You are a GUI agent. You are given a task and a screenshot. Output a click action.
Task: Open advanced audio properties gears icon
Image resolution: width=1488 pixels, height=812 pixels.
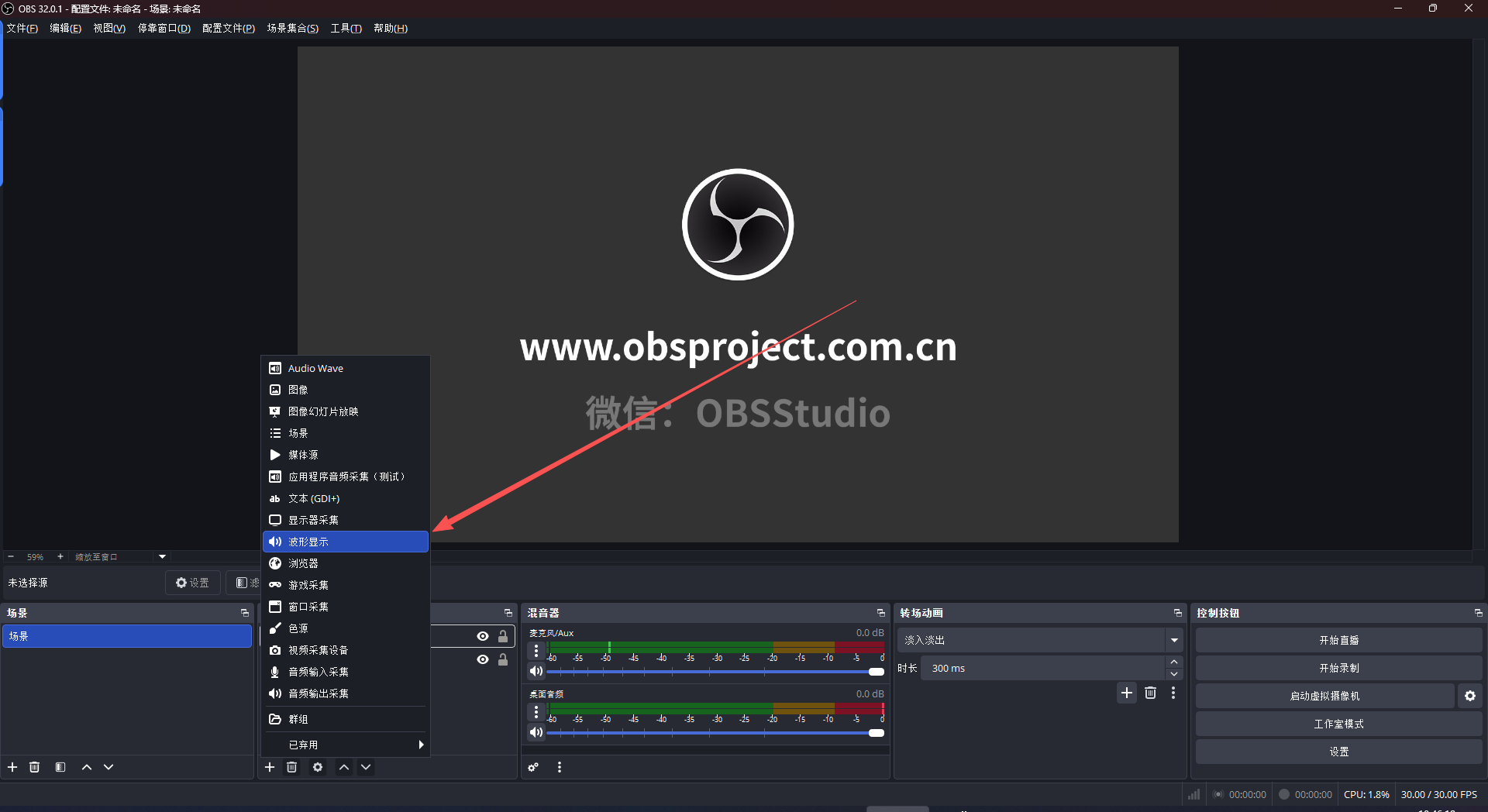[x=533, y=767]
